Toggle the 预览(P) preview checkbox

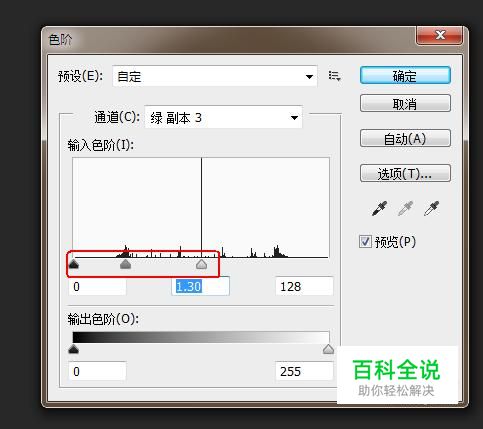pyautogui.click(x=365, y=241)
